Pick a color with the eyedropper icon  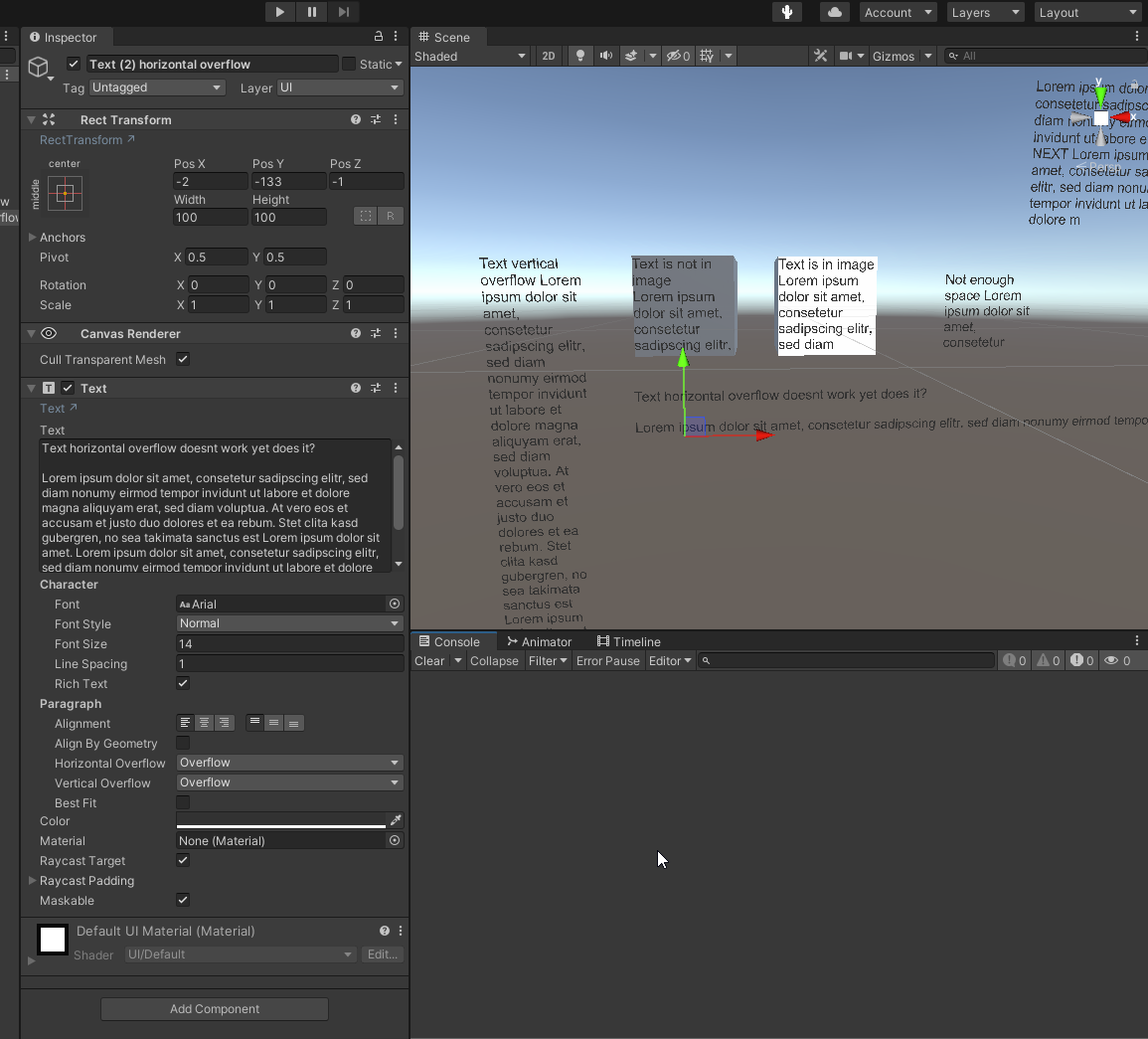tap(395, 820)
